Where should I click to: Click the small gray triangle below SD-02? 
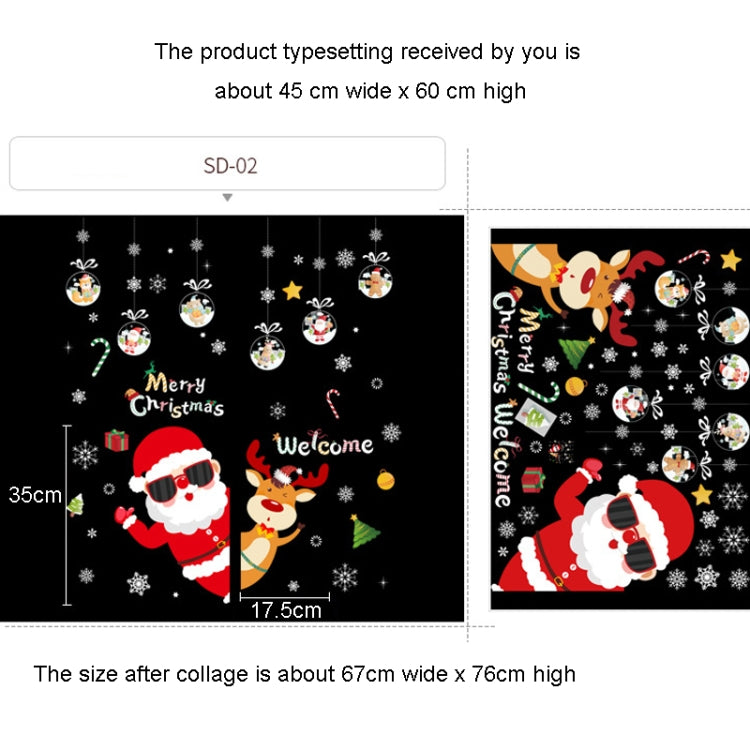[x=228, y=198]
